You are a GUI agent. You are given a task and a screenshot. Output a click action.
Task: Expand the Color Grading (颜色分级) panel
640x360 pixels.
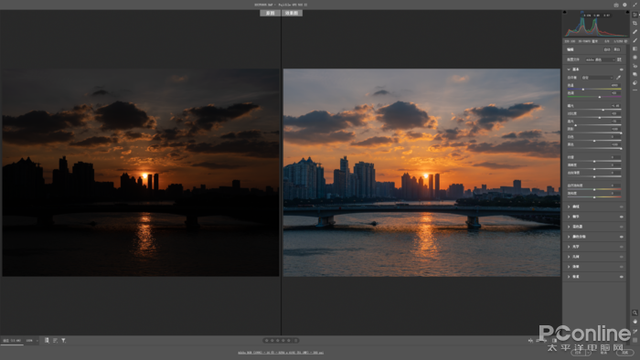[569, 237]
